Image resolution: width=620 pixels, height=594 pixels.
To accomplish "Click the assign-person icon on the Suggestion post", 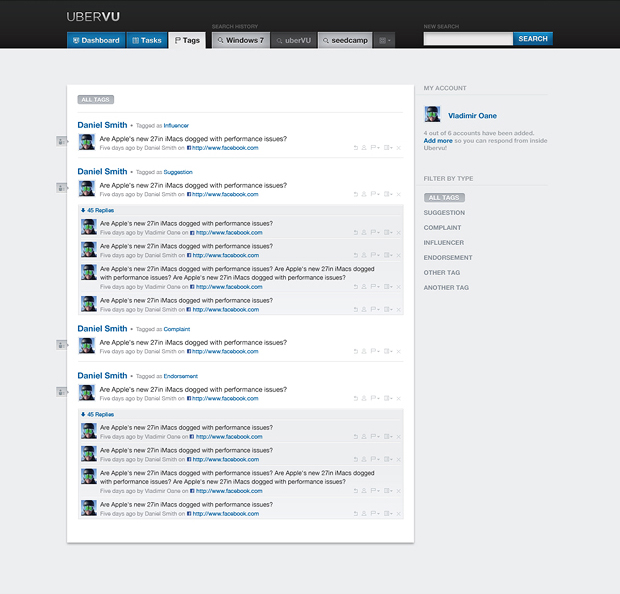I will pos(364,195).
